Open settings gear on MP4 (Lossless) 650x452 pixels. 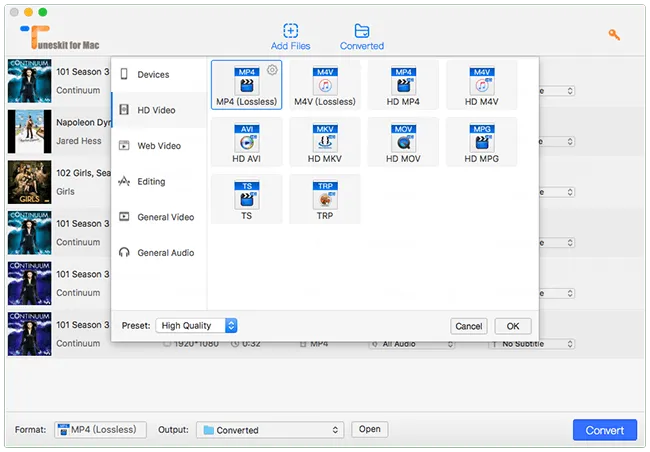point(272,69)
